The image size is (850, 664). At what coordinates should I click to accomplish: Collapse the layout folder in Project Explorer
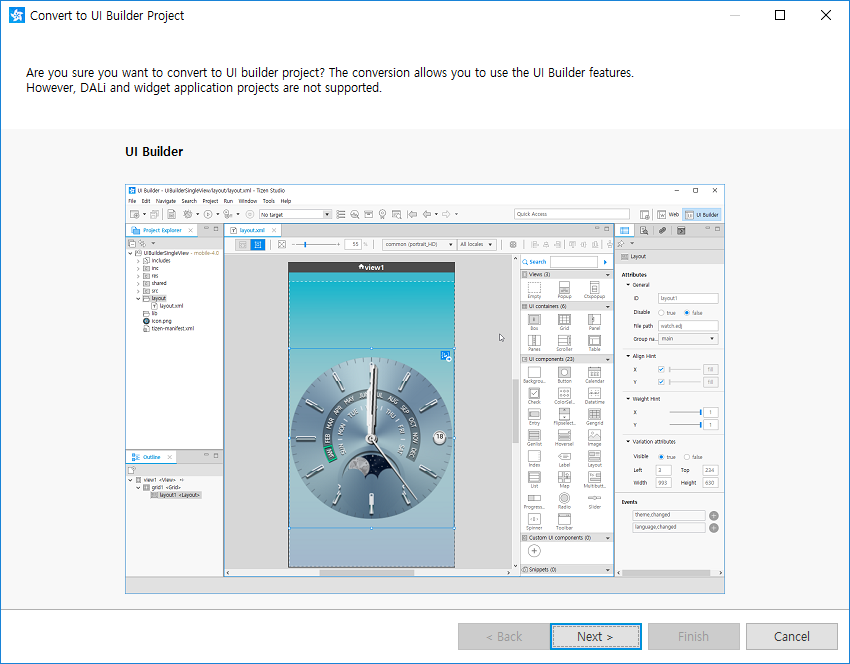[x=139, y=298]
